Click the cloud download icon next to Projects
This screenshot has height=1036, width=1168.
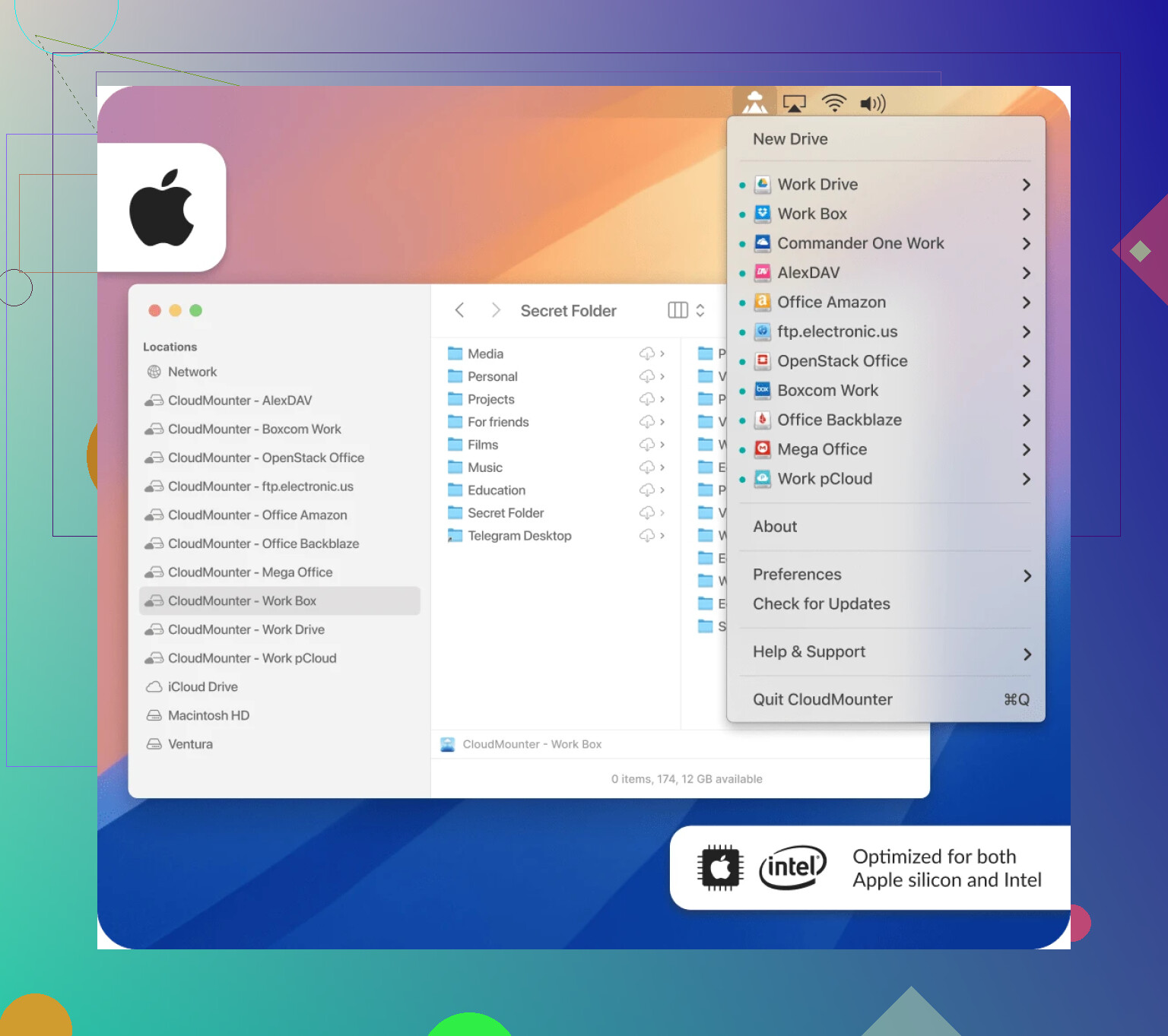tap(647, 399)
